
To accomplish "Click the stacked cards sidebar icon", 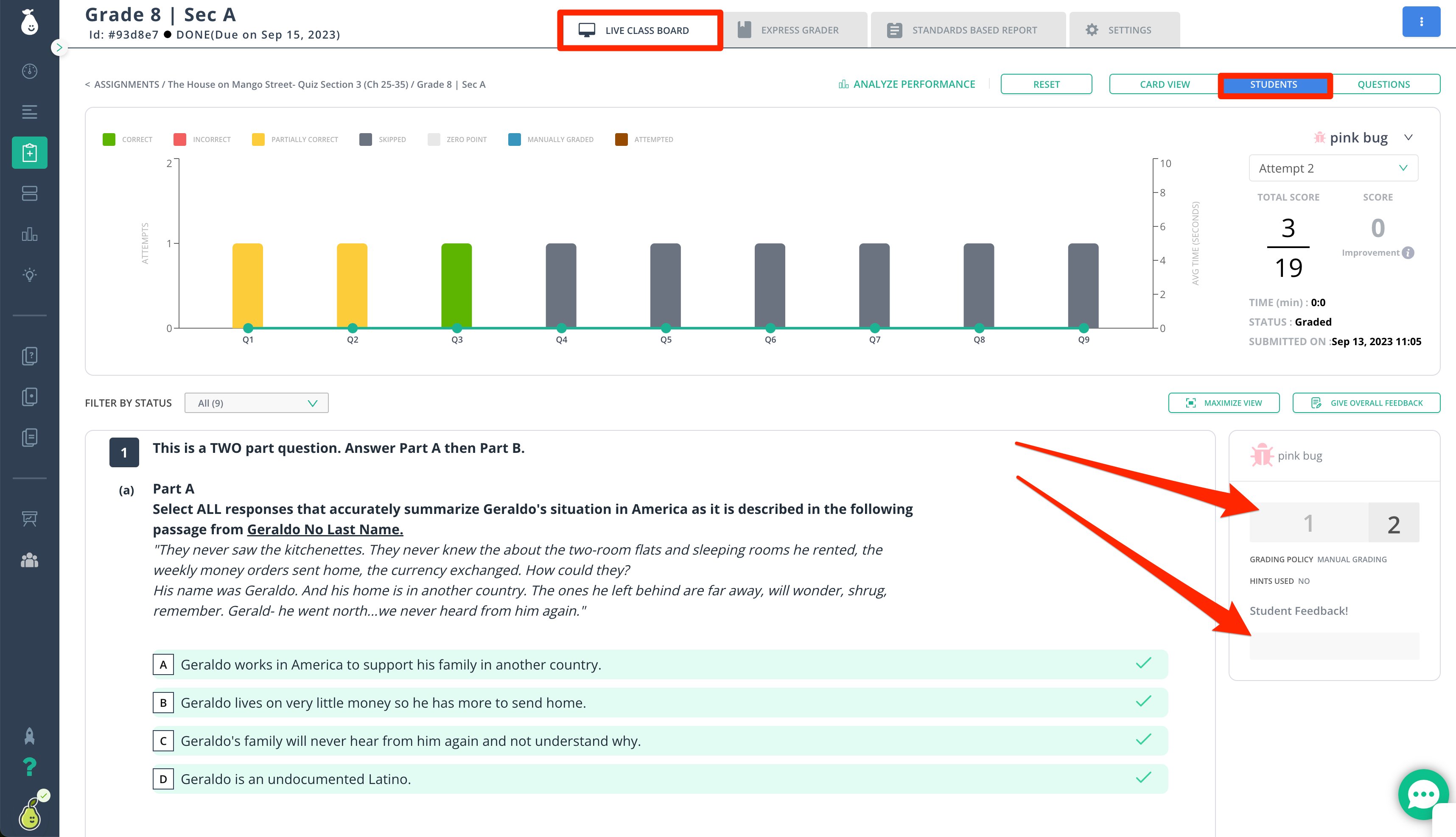I will click(29, 193).
